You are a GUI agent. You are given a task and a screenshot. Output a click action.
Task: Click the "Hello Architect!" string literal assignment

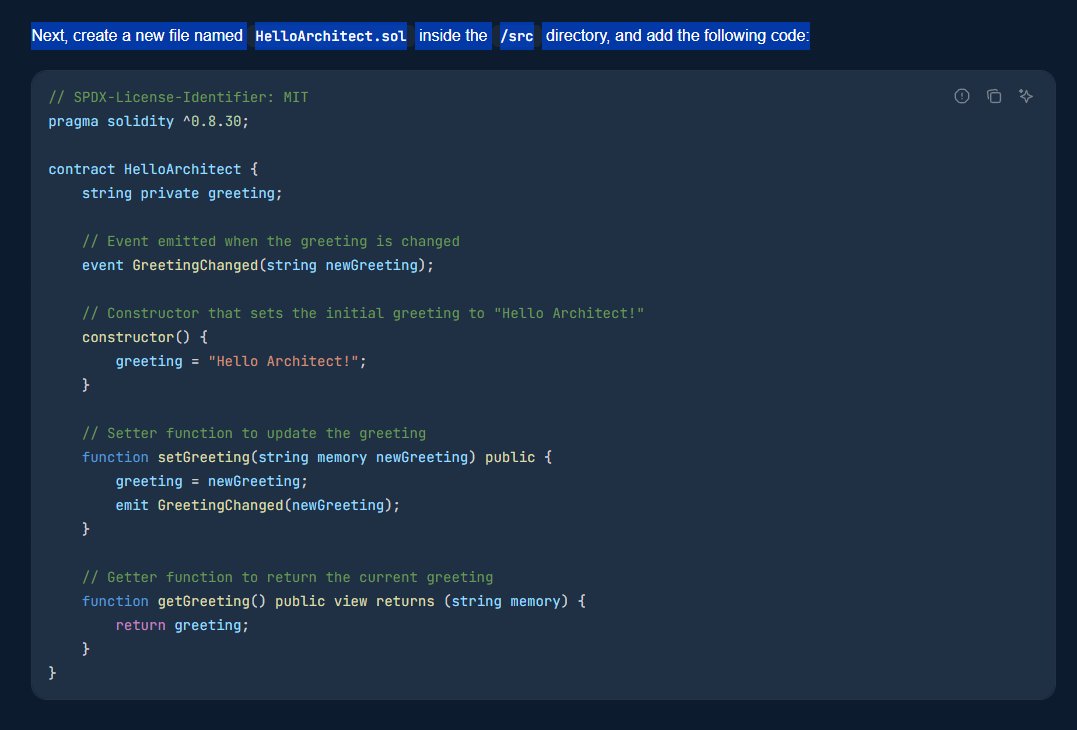(241, 361)
